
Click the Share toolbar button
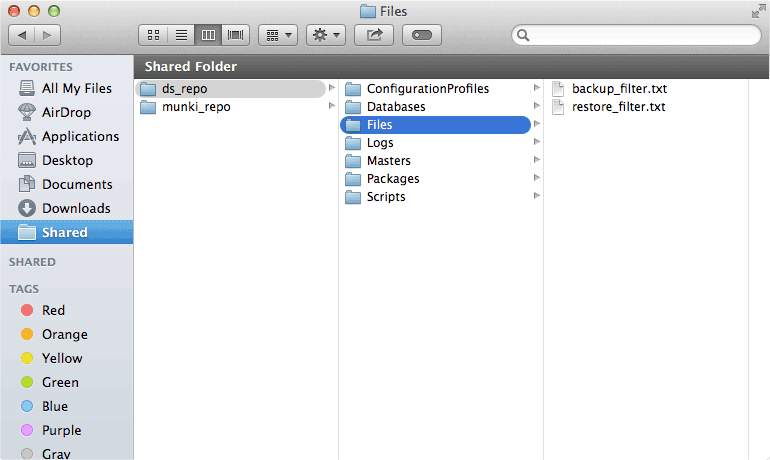374,35
